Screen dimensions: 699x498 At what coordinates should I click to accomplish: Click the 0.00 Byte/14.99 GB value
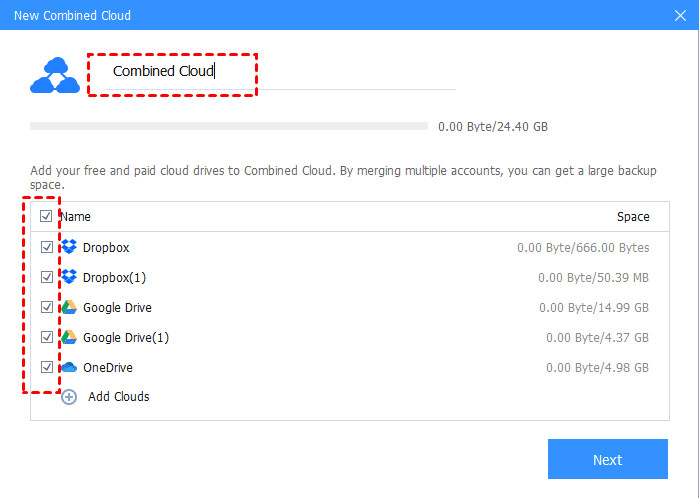tap(594, 308)
